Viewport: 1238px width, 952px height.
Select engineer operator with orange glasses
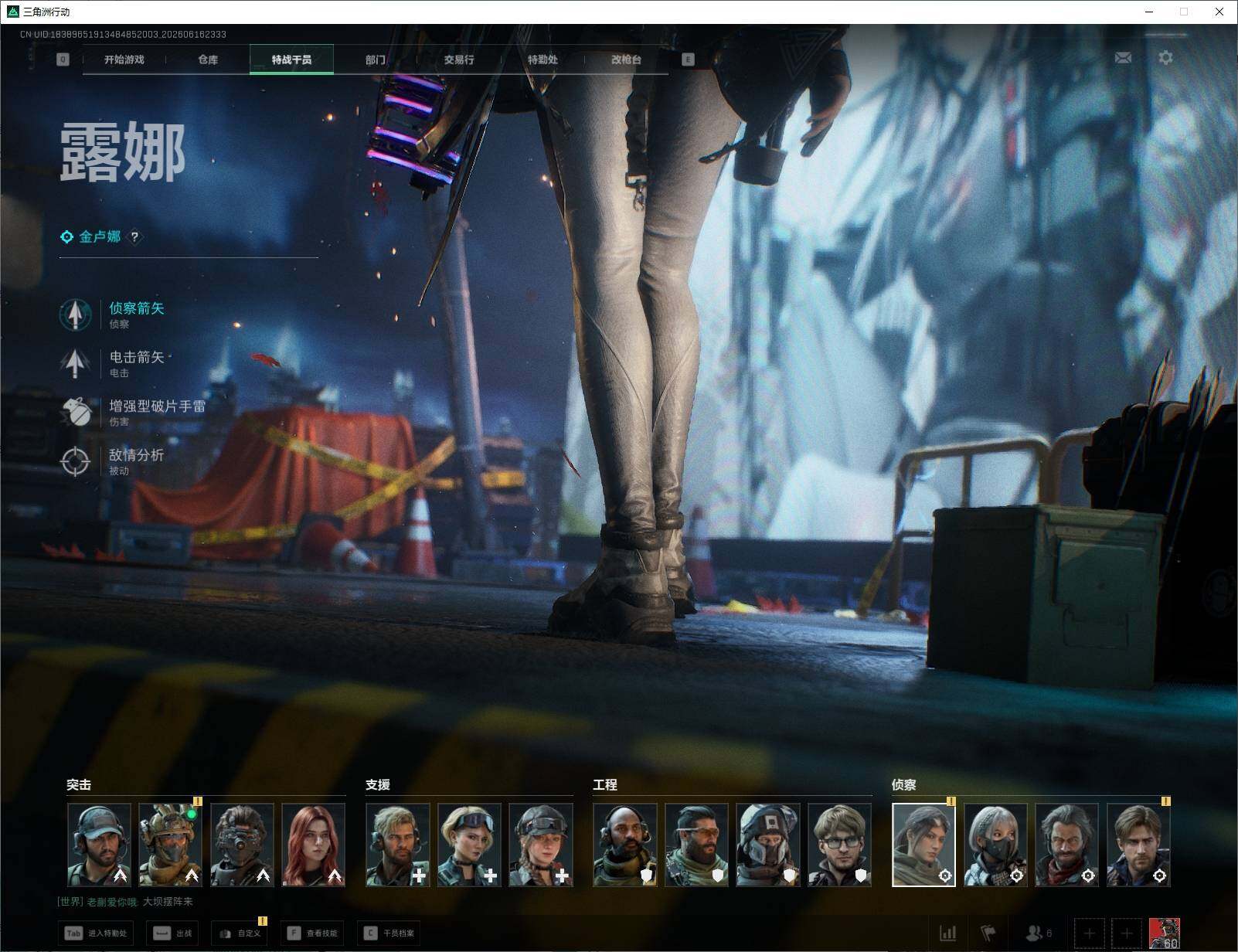696,845
